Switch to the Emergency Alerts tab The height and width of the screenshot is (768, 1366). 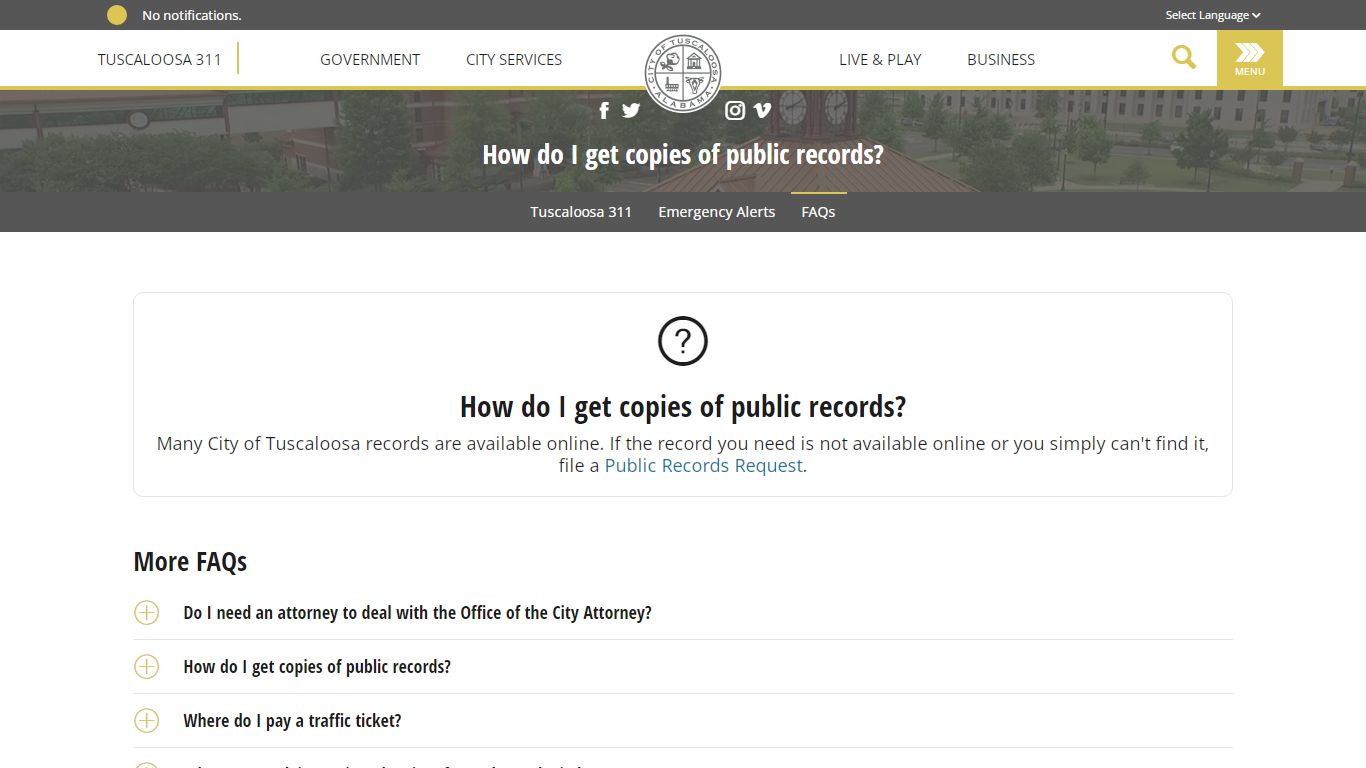coord(716,212)
